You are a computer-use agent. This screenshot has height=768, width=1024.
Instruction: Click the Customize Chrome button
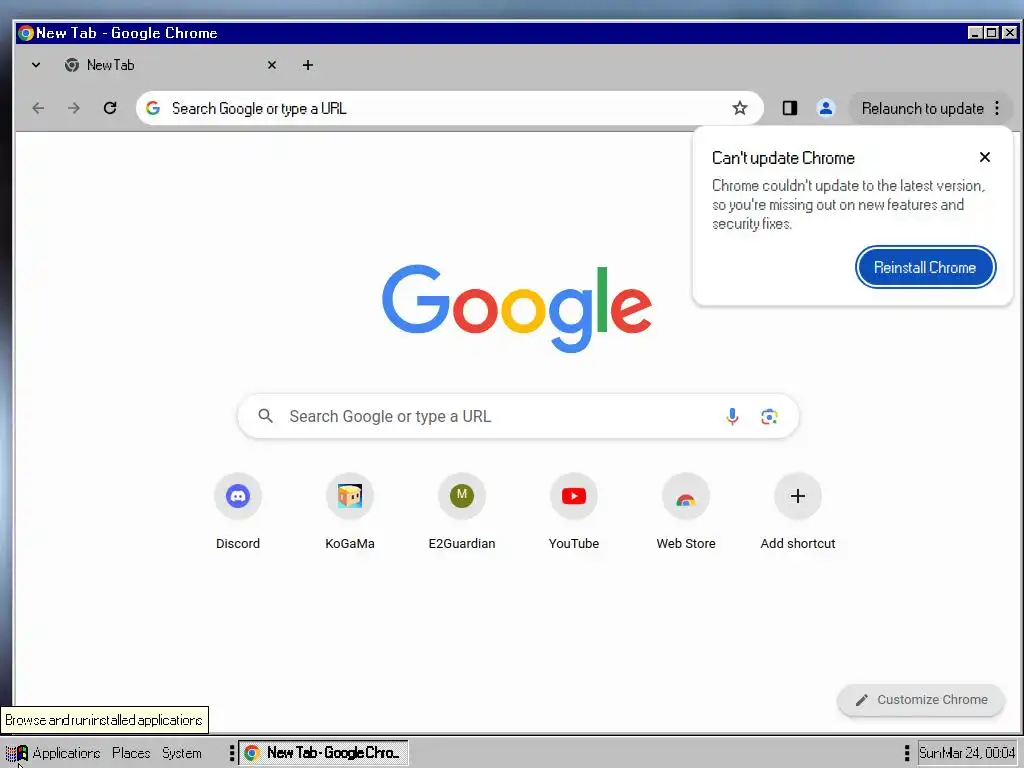921,699
